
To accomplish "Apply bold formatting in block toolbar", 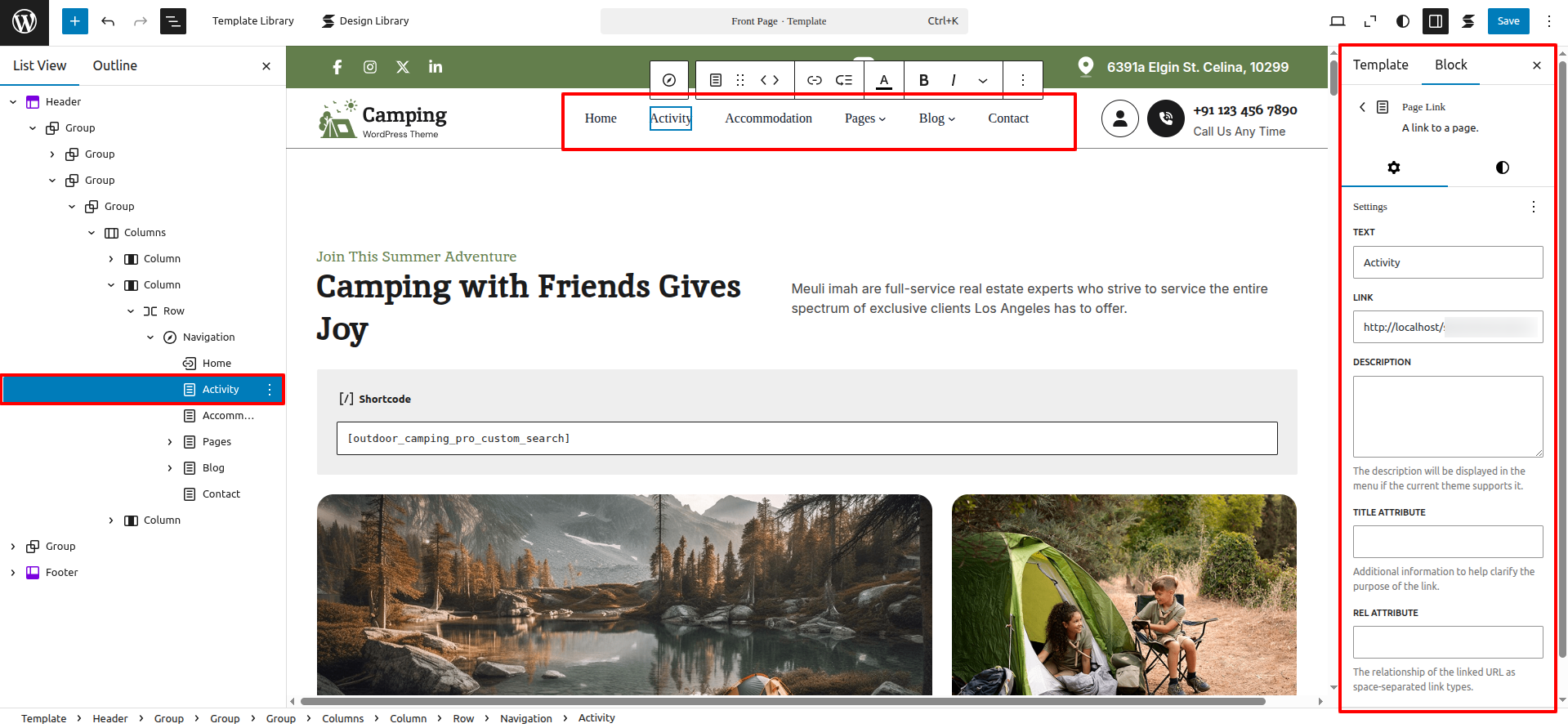I will (x=923, y=80).
